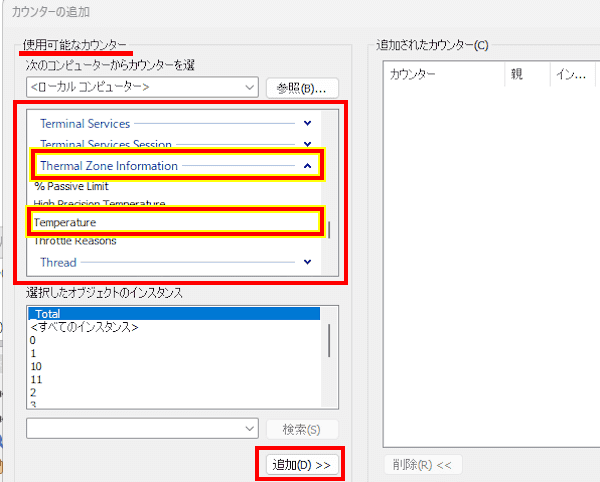Screen dimensions: 600x482
Task: Select the % Passive Limit counter
Action: pyautogui.click(x=71, y=186)
